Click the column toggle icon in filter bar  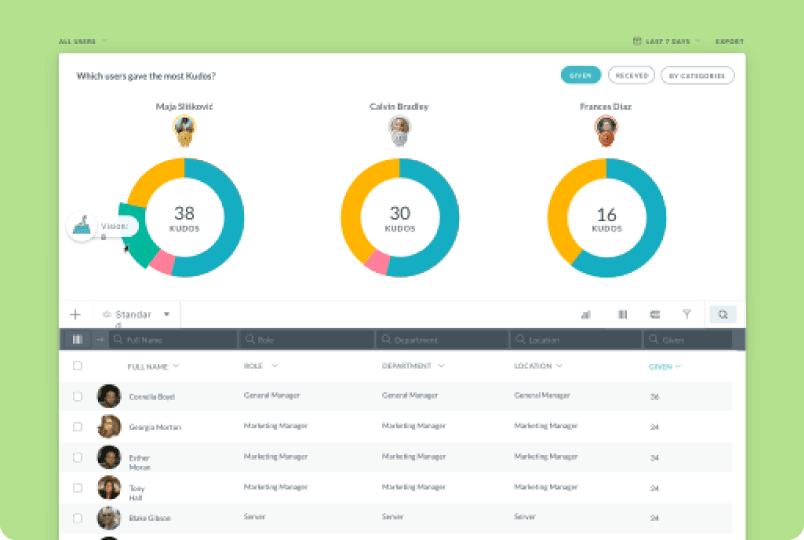coord(78,340)
